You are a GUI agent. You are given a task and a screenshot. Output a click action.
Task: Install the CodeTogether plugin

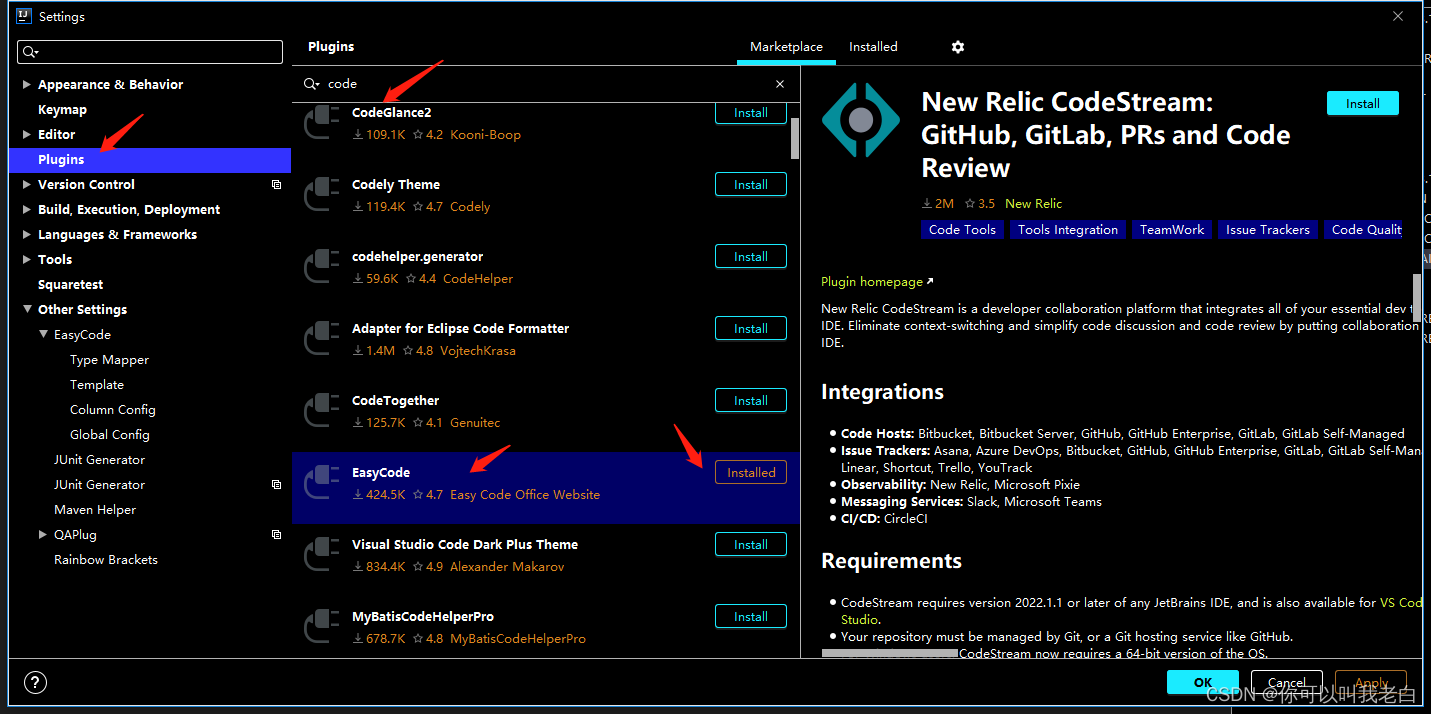click(751, 401)
